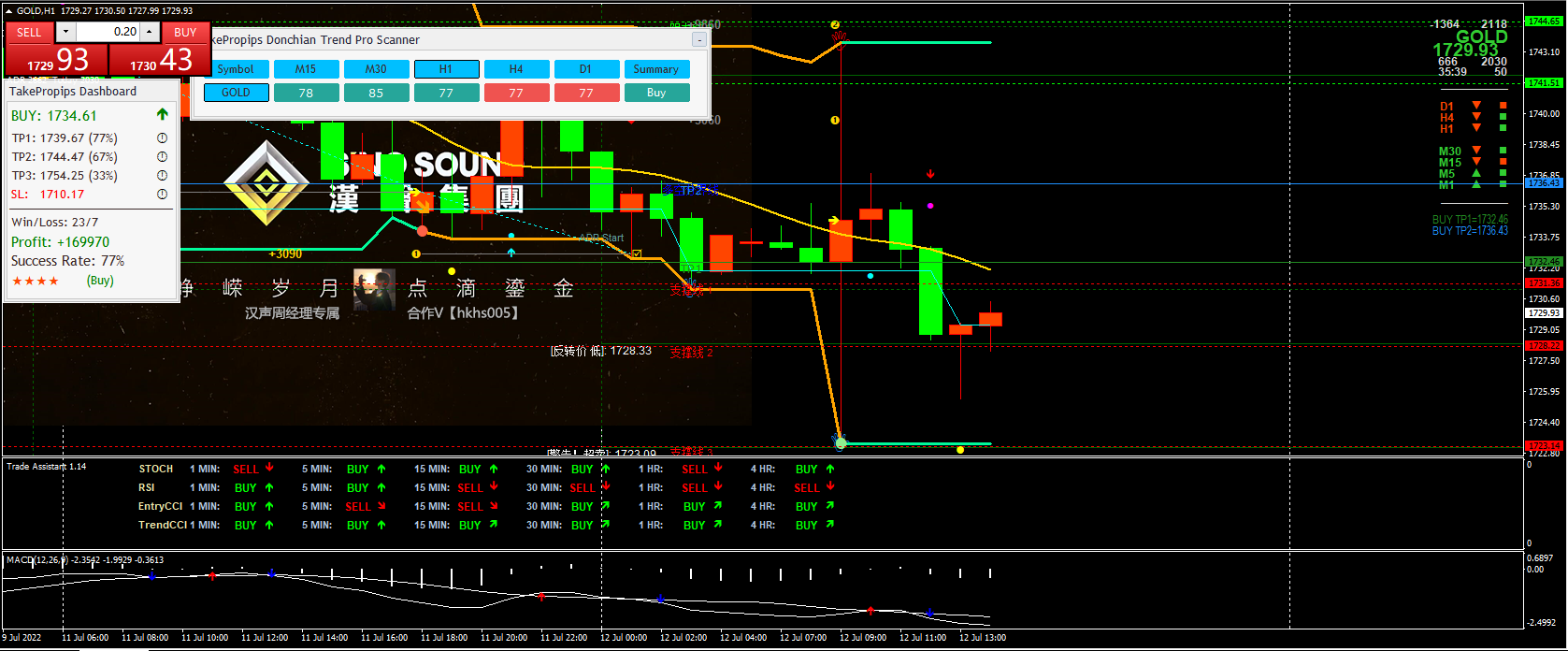Click the TakePropips Dashboard title
1568x651 pixels.
(73, 92)
